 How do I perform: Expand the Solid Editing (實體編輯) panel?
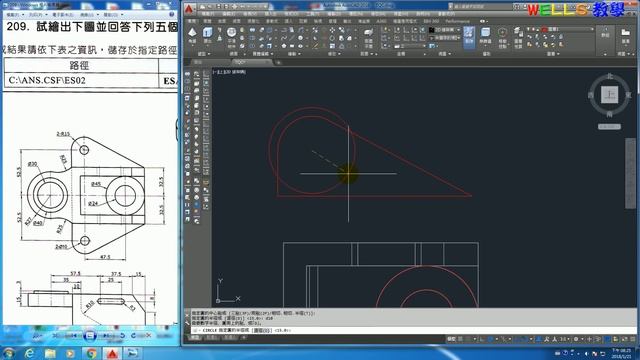(262, 54)
